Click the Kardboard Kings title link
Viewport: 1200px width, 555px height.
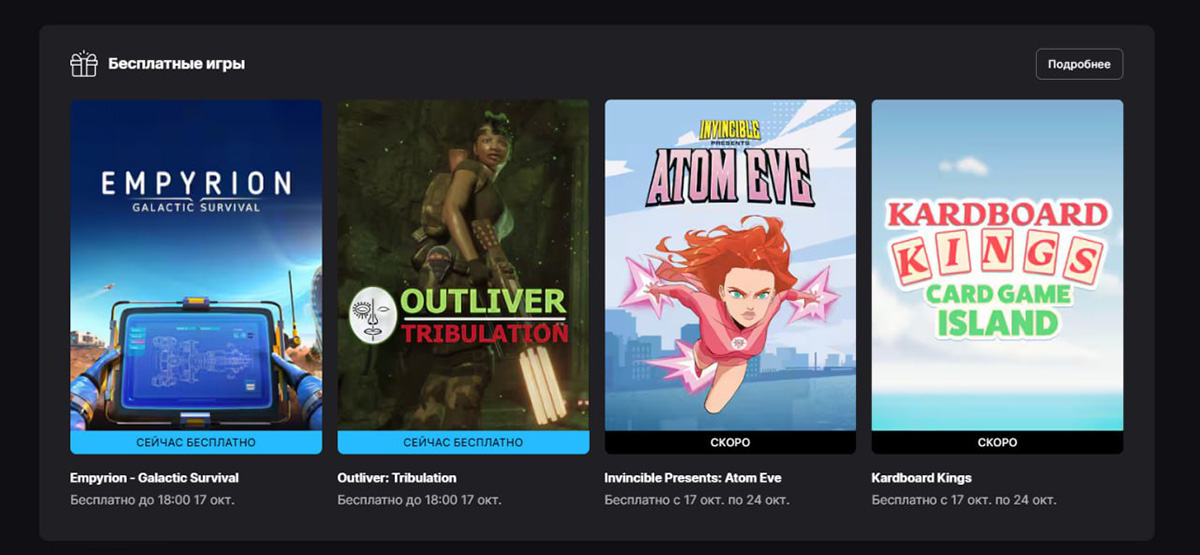(922, 478)
